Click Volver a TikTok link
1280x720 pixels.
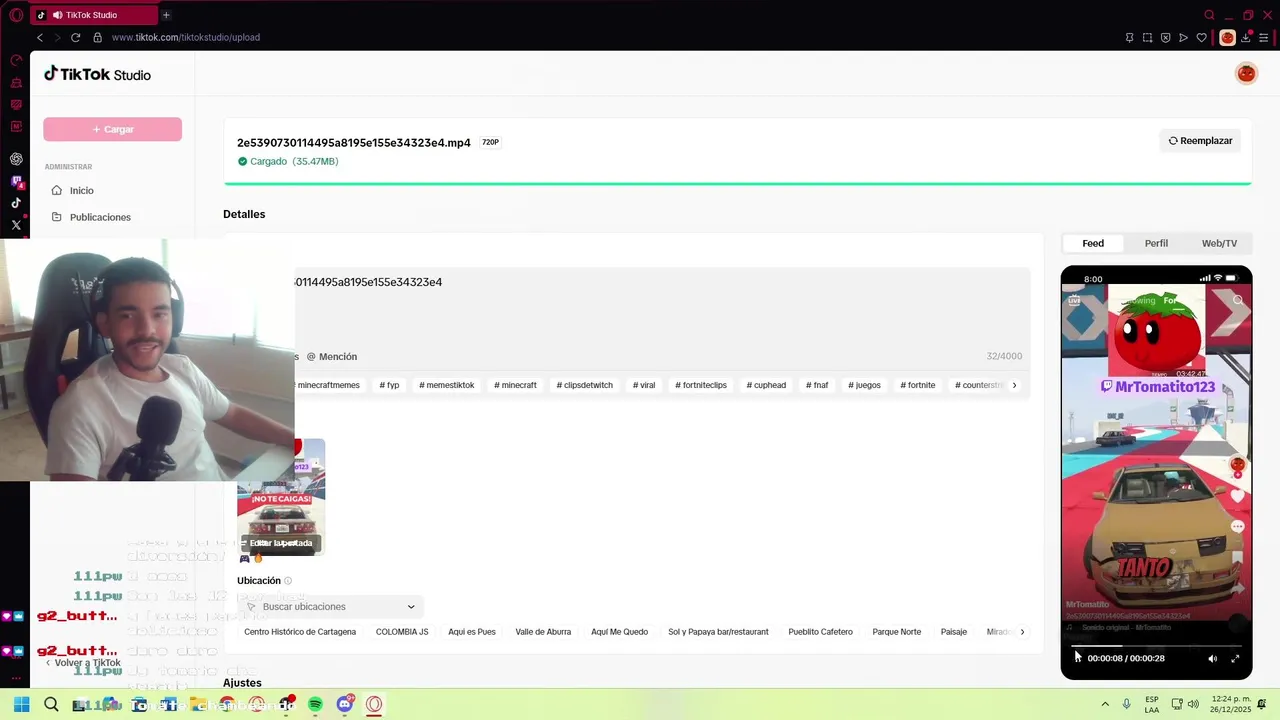click(82, 663)
